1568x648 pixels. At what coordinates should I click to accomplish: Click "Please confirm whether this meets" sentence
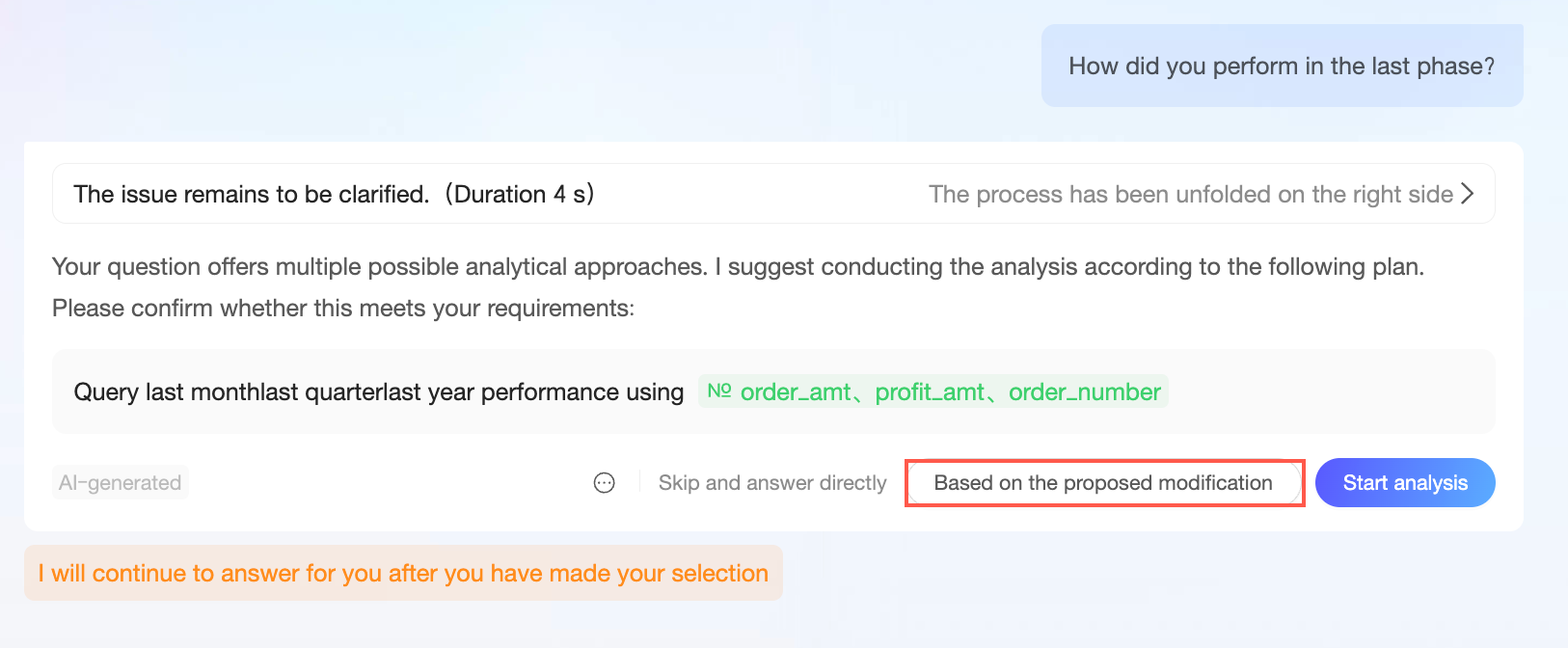click(x=343, y=309)
